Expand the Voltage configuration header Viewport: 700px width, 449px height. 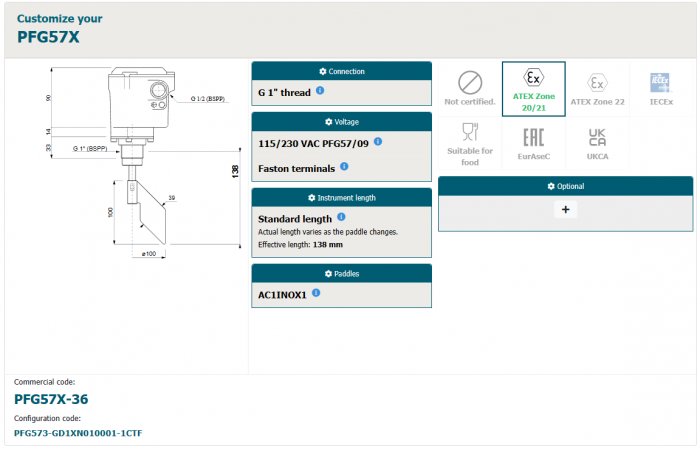coord(341,122)
